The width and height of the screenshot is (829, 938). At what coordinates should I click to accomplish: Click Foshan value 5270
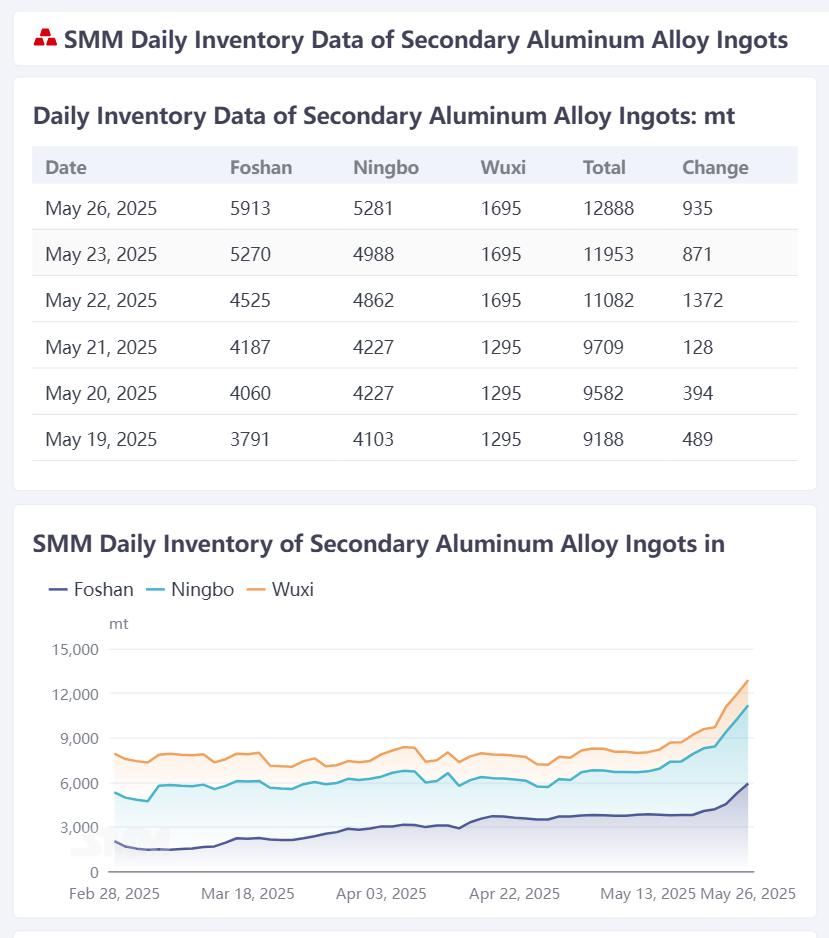250,254
